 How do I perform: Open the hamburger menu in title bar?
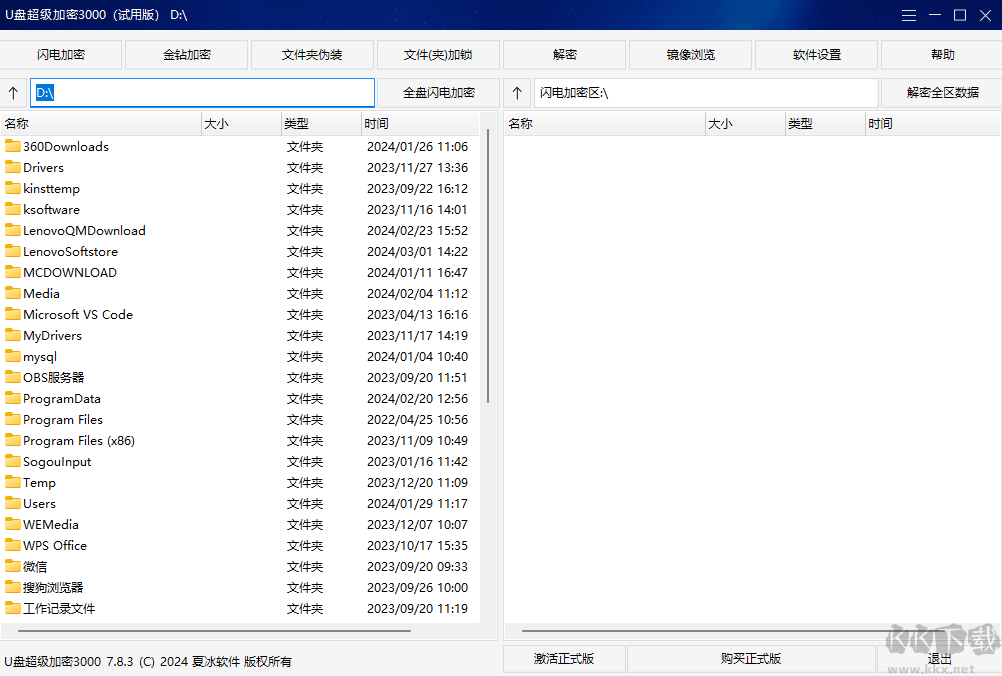point(908,15)
